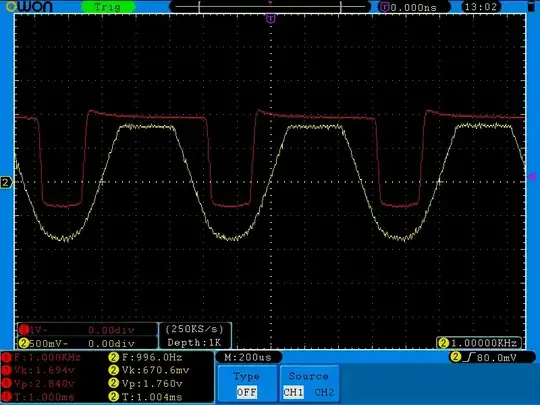
Task: Open the Source menu option
Action: point(309,376)
